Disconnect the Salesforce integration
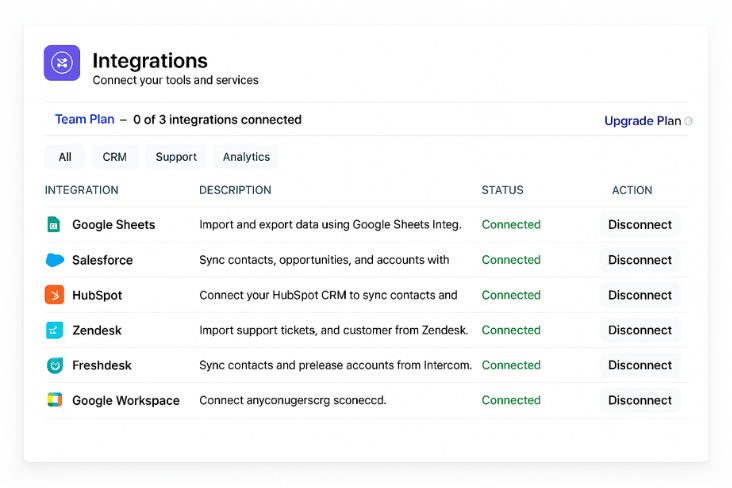This screenshot has height=488, width=732. 640,260
